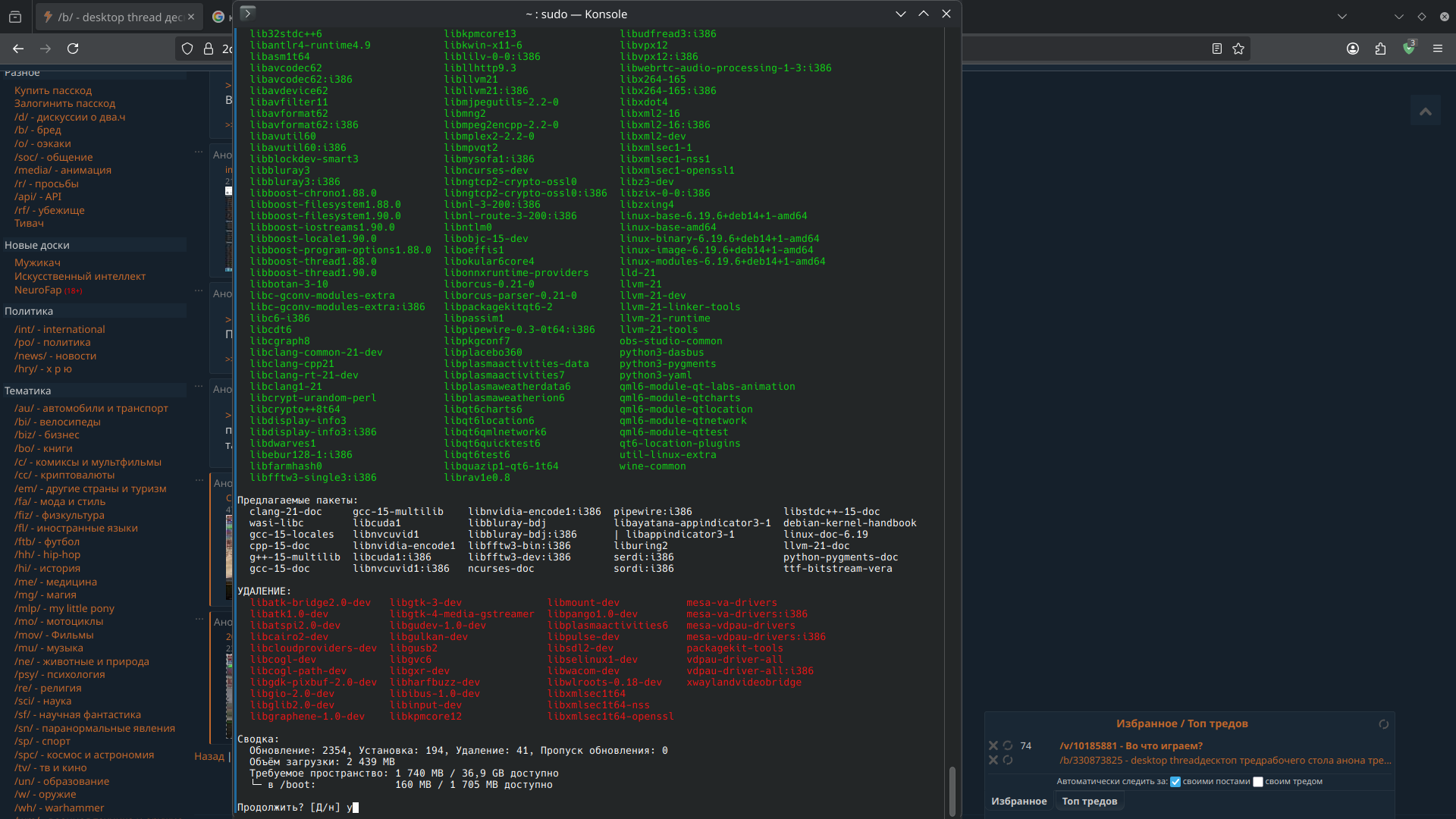Open Firefox account profile icon
The image size is (1456, 819).
[x=1353, y=49]
